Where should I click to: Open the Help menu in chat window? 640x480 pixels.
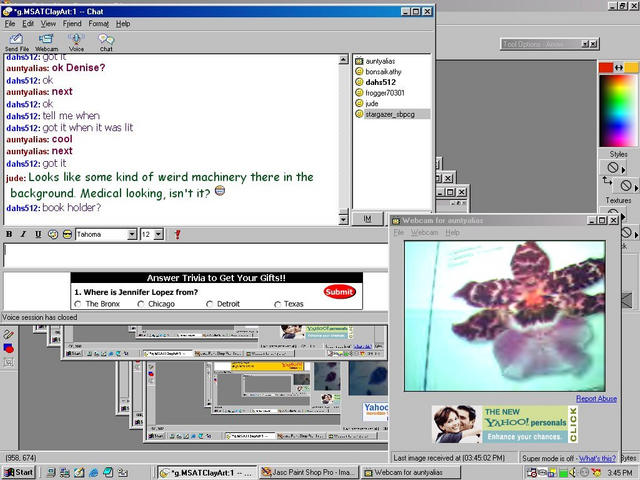123,24
